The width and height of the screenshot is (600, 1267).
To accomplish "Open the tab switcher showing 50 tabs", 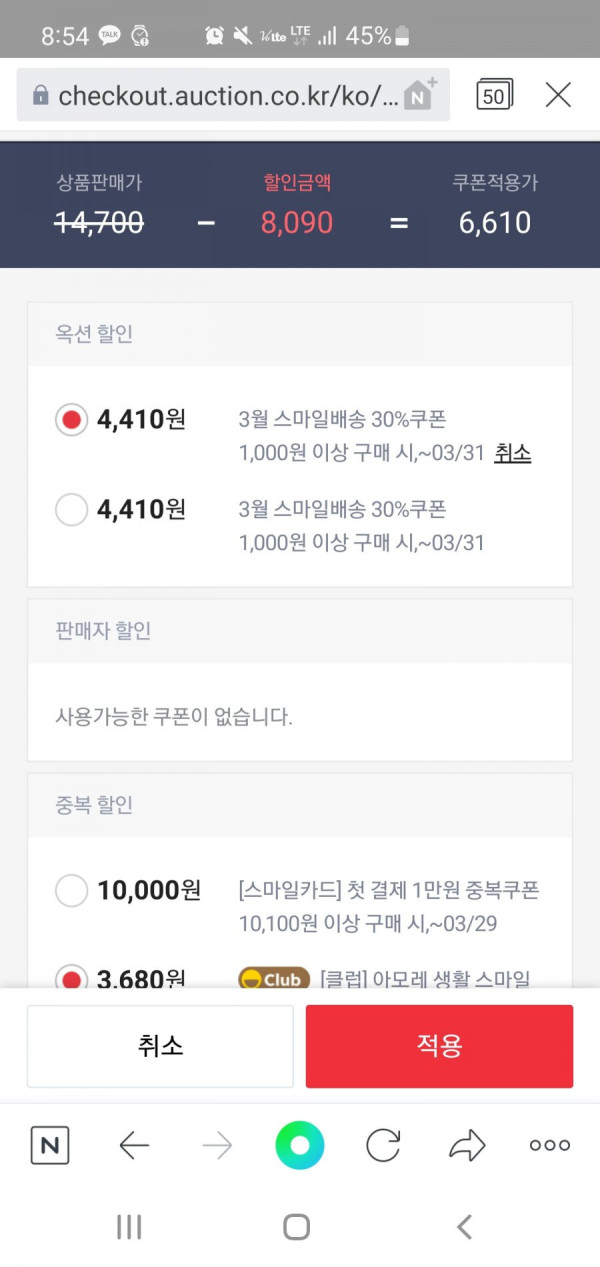I will point(494,95).
